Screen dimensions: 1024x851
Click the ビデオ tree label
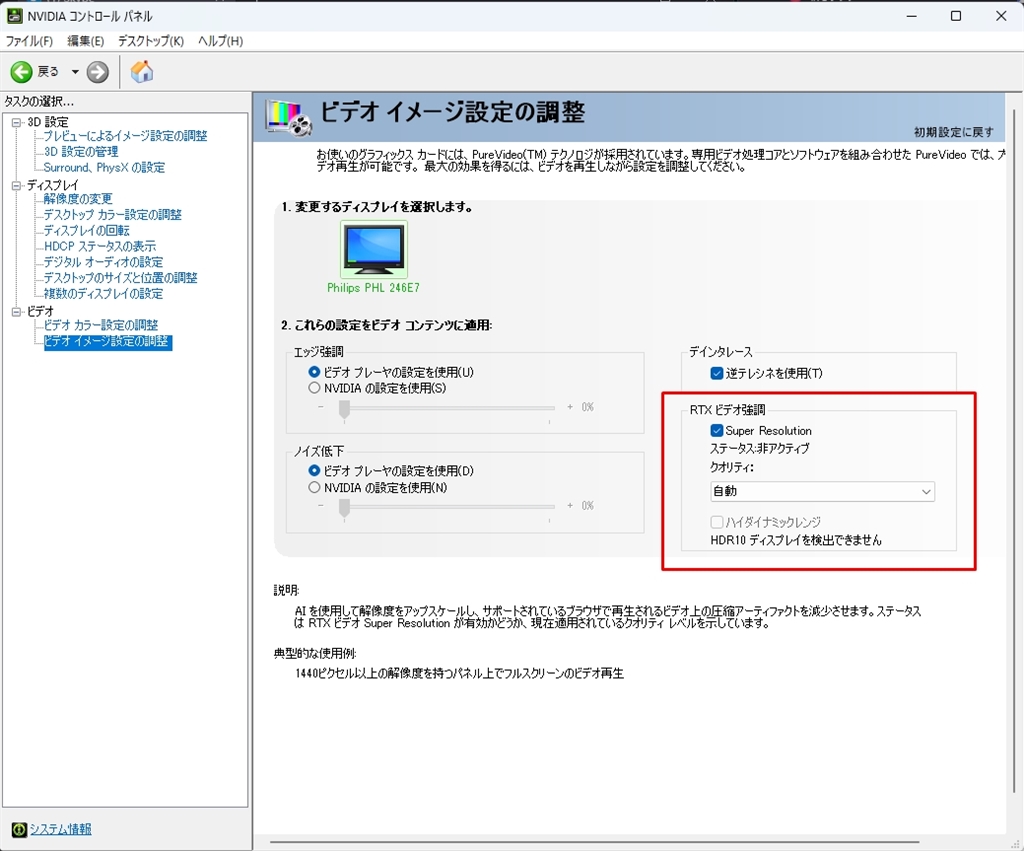click(x=40, y=312)
